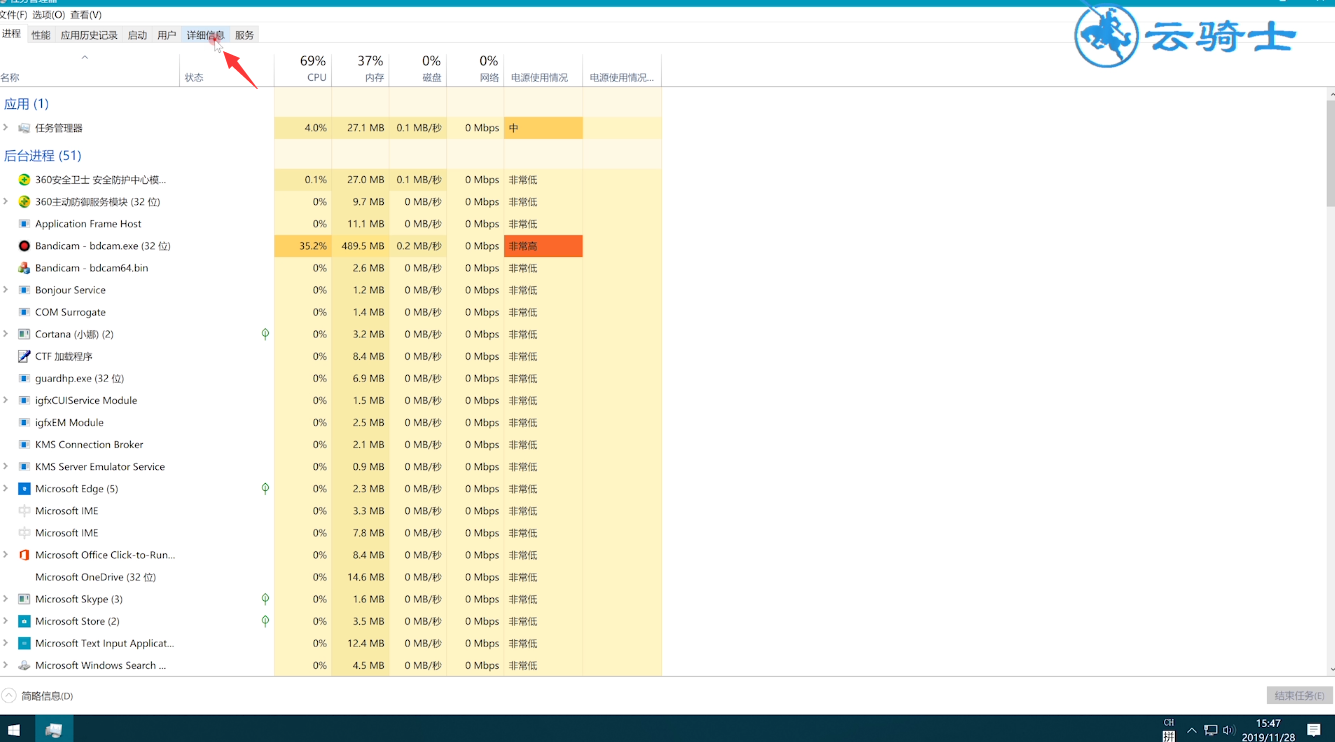Expand the Microsoft Office Click-to-Run row
Viewport: 1335px width, 742px height.
pyautogui.click(x=6, y=555)
